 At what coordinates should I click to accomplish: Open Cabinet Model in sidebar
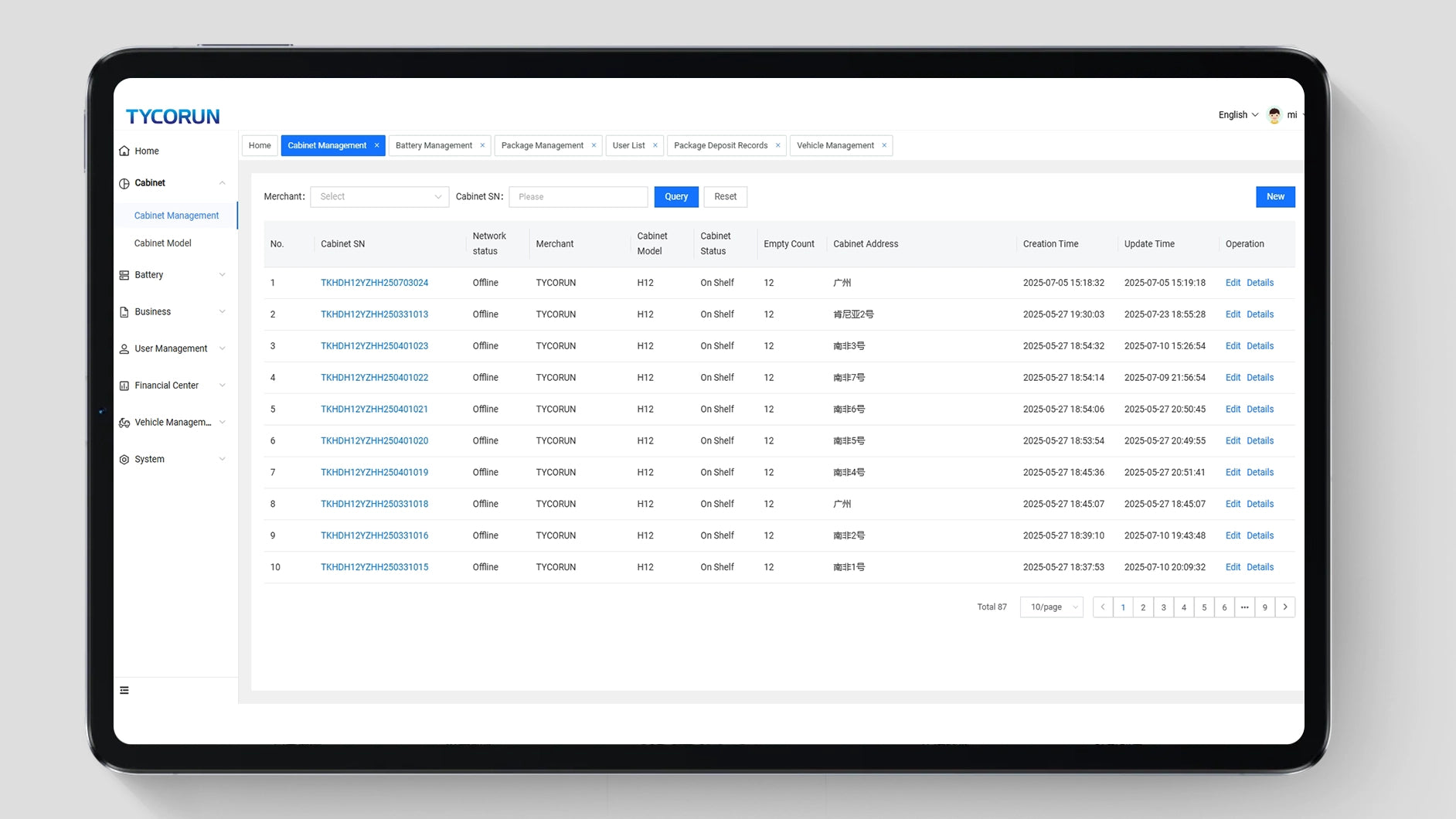pyautogui.click(x=162, y=243)
